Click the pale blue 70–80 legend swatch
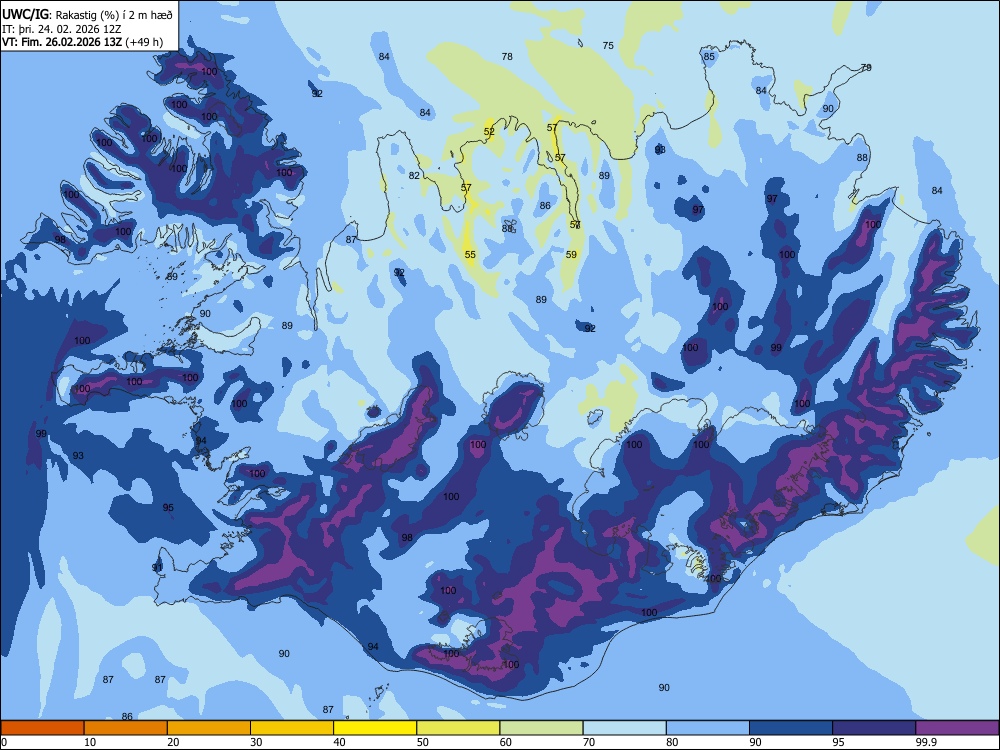1000x750 pixels. point(625,728)
